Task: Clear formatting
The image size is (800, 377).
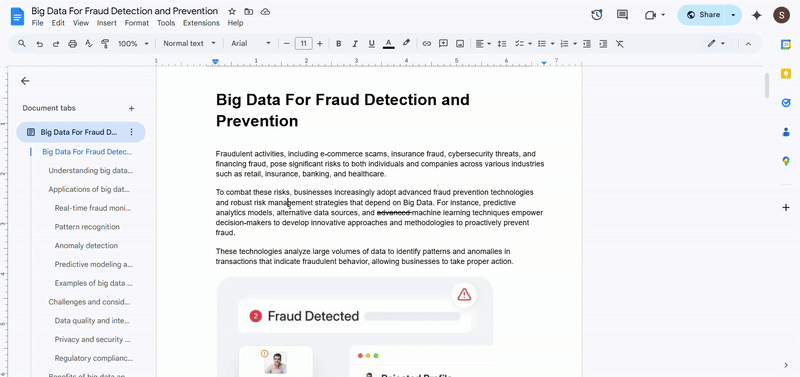Action: [619, 44]
